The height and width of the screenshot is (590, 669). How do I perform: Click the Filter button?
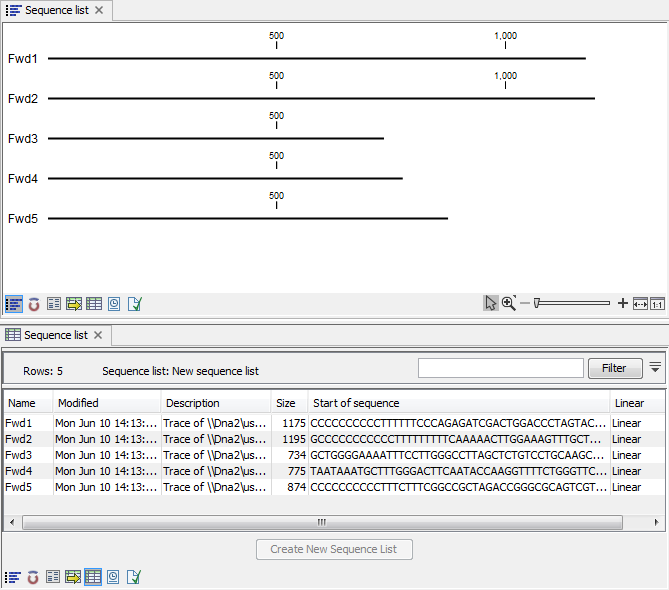pos(615,368)
